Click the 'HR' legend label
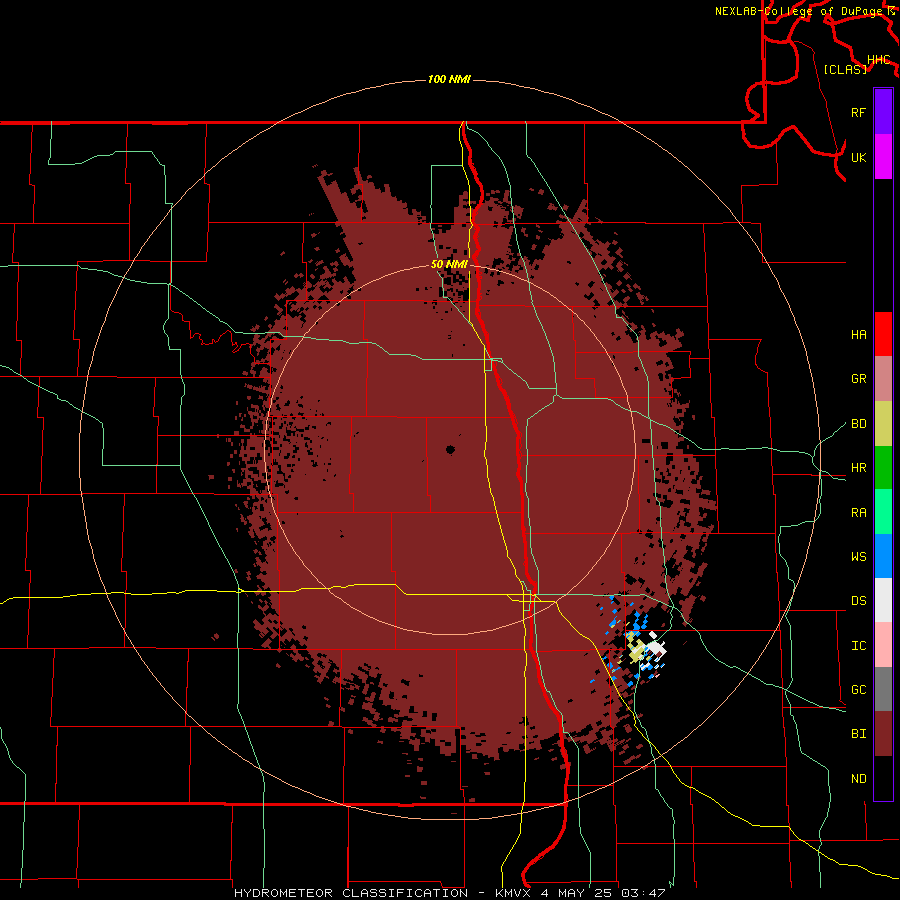The image size is (900, 900). 858,468
